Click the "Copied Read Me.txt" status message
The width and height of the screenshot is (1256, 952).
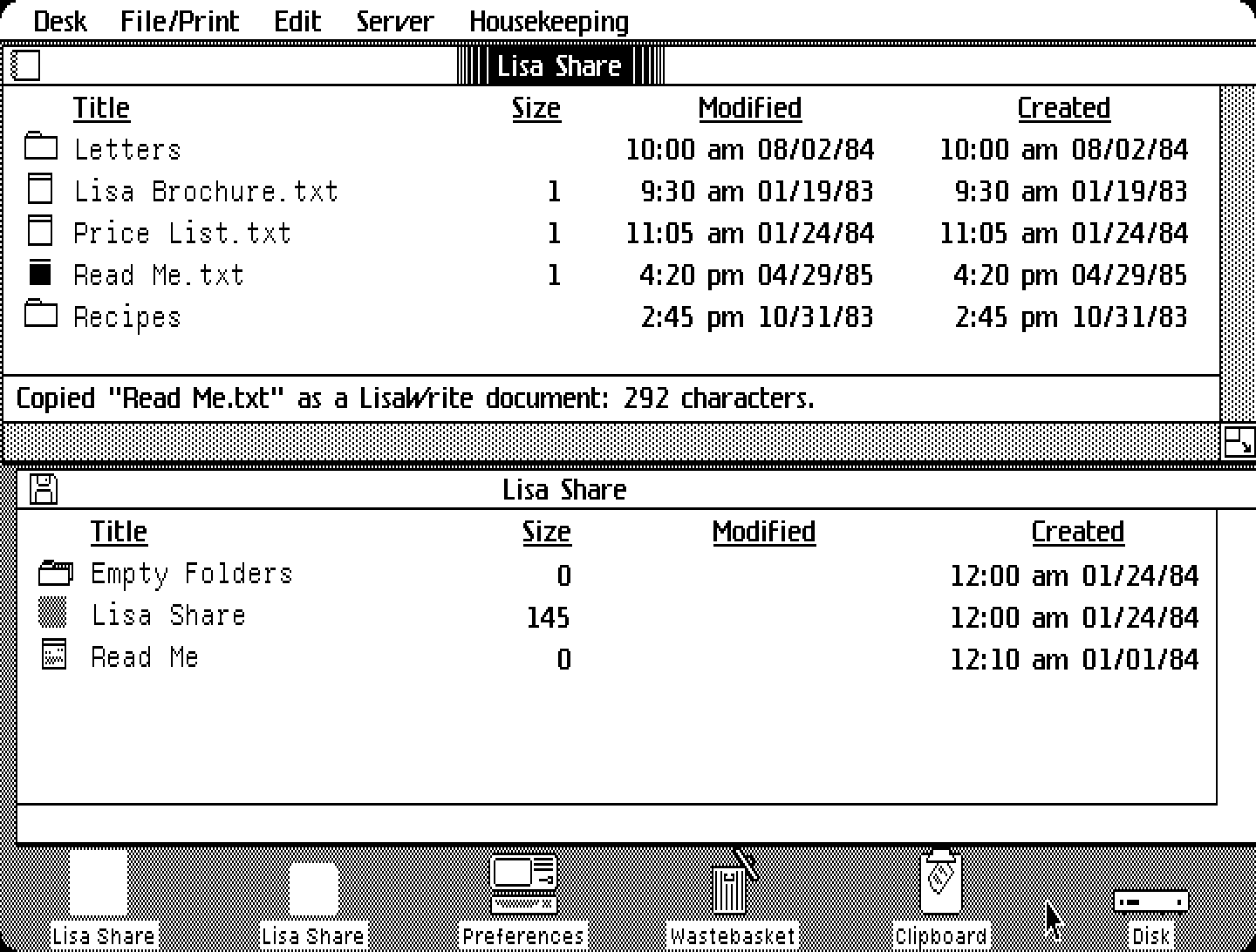click(415, 398)
